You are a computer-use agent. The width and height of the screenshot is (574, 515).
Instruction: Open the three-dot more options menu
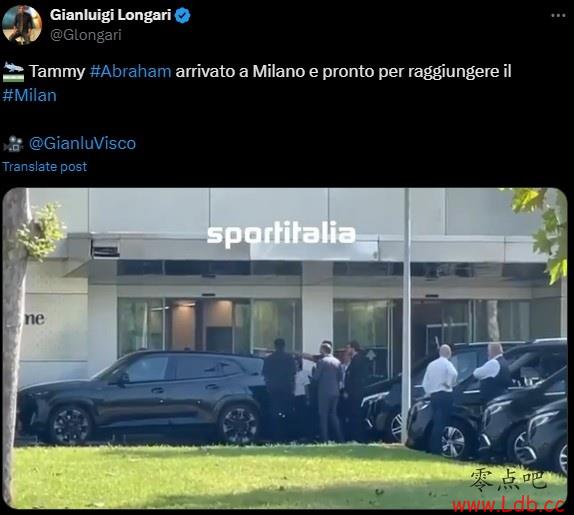click(558, 15)
